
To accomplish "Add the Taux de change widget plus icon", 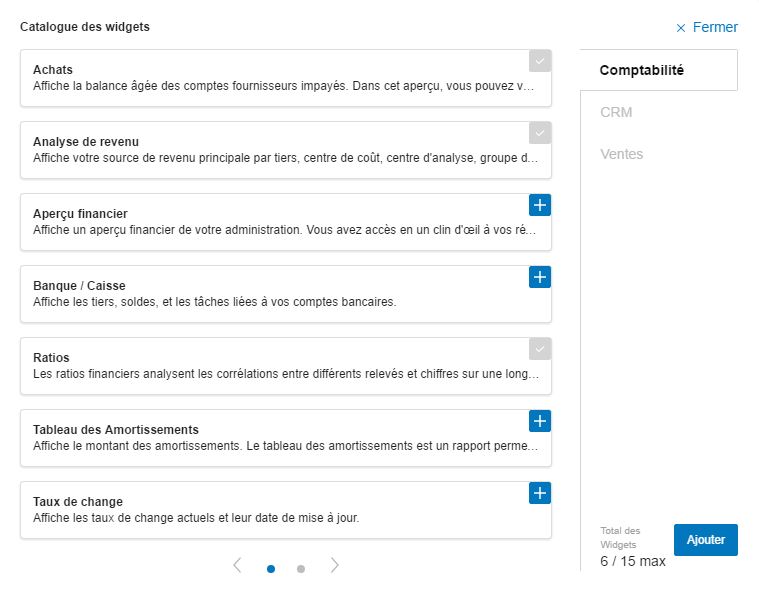I will 540,493.
